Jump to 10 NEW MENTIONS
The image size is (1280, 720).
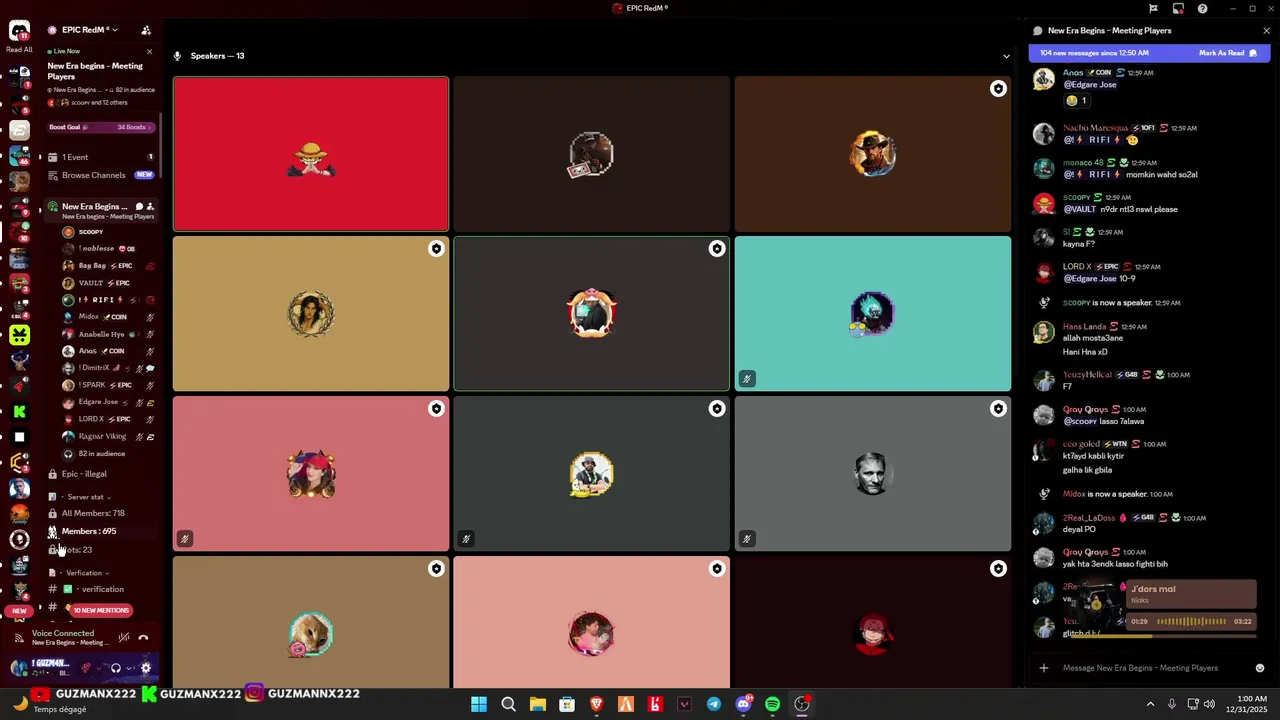click(x=100, y=610)
